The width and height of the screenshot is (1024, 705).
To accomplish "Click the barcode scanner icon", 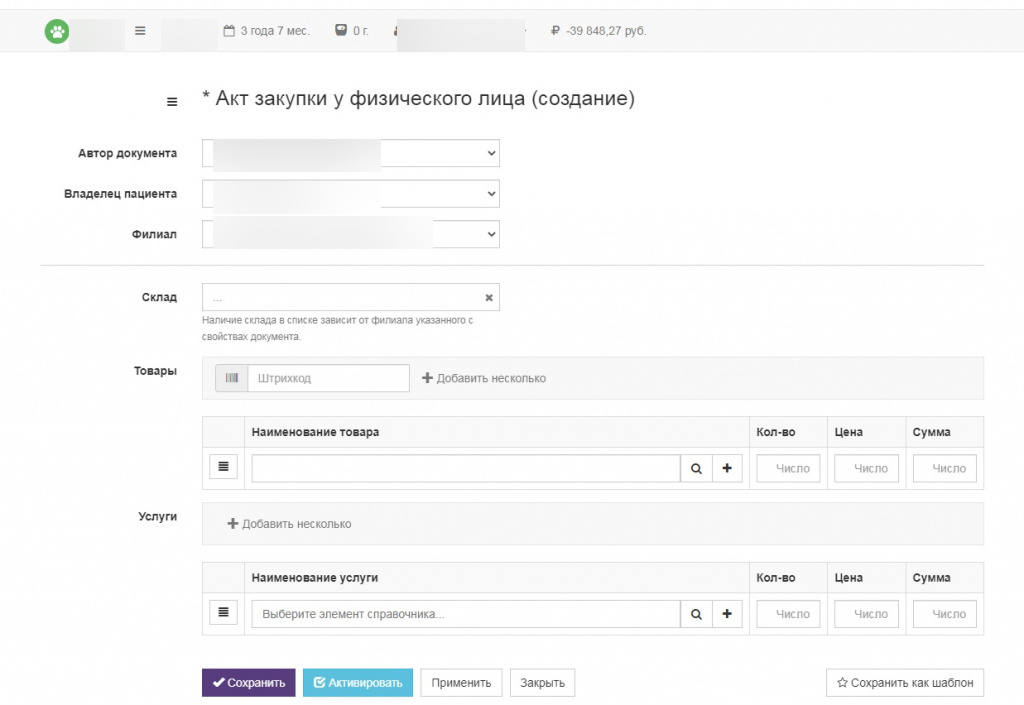I will pos(232,378).
